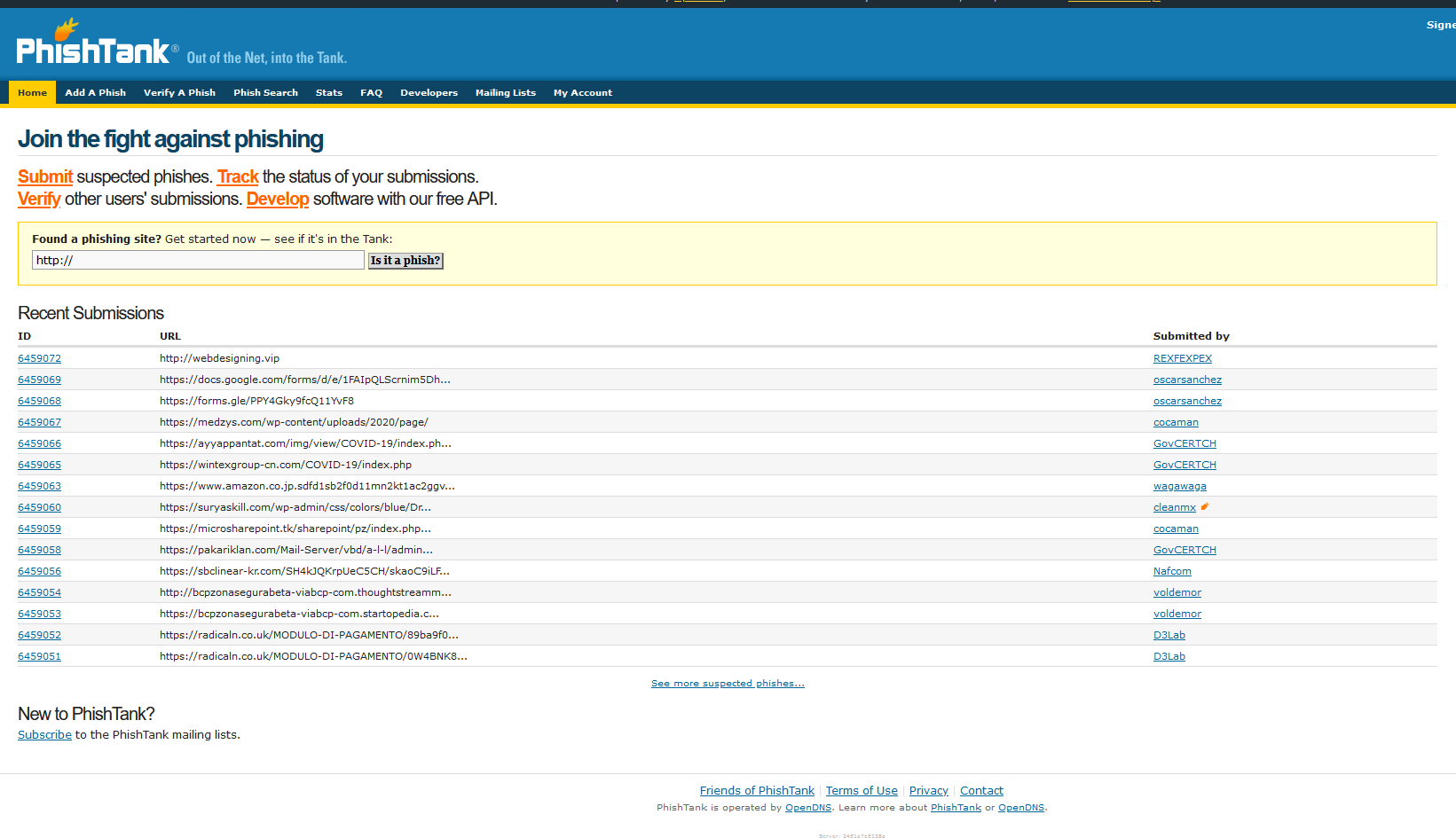Click PhishTank link after 'Learn more about'
Screen dimensions: 1456x838
pos(956,808)
